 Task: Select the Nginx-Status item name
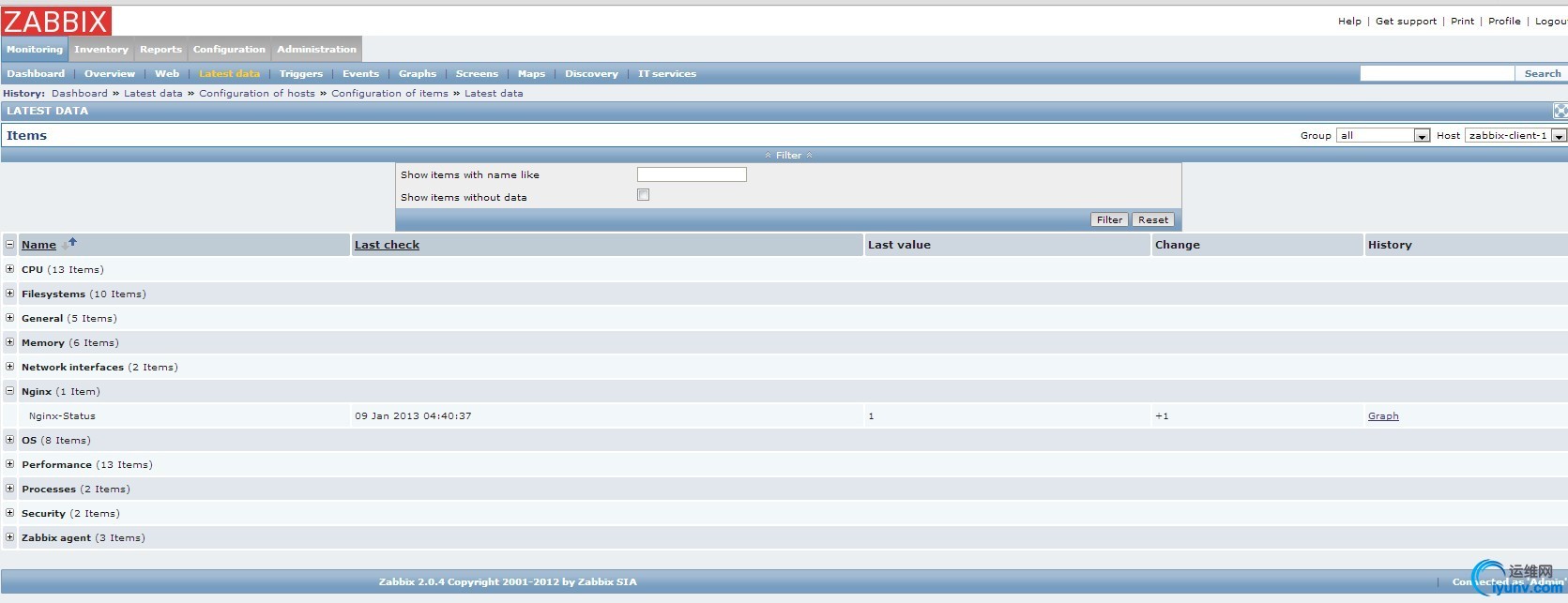coord(62,415)
